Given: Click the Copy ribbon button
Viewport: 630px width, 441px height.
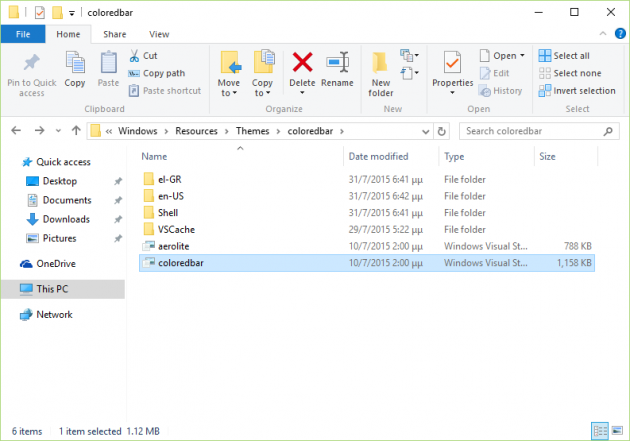Looking at the screenshot, I should coord(75,69).
